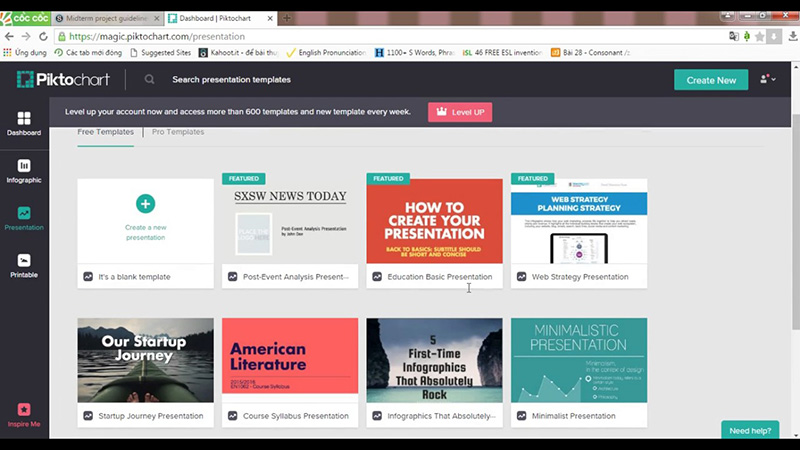Open the English Pronunciation bookmark

tap(327, 53)
